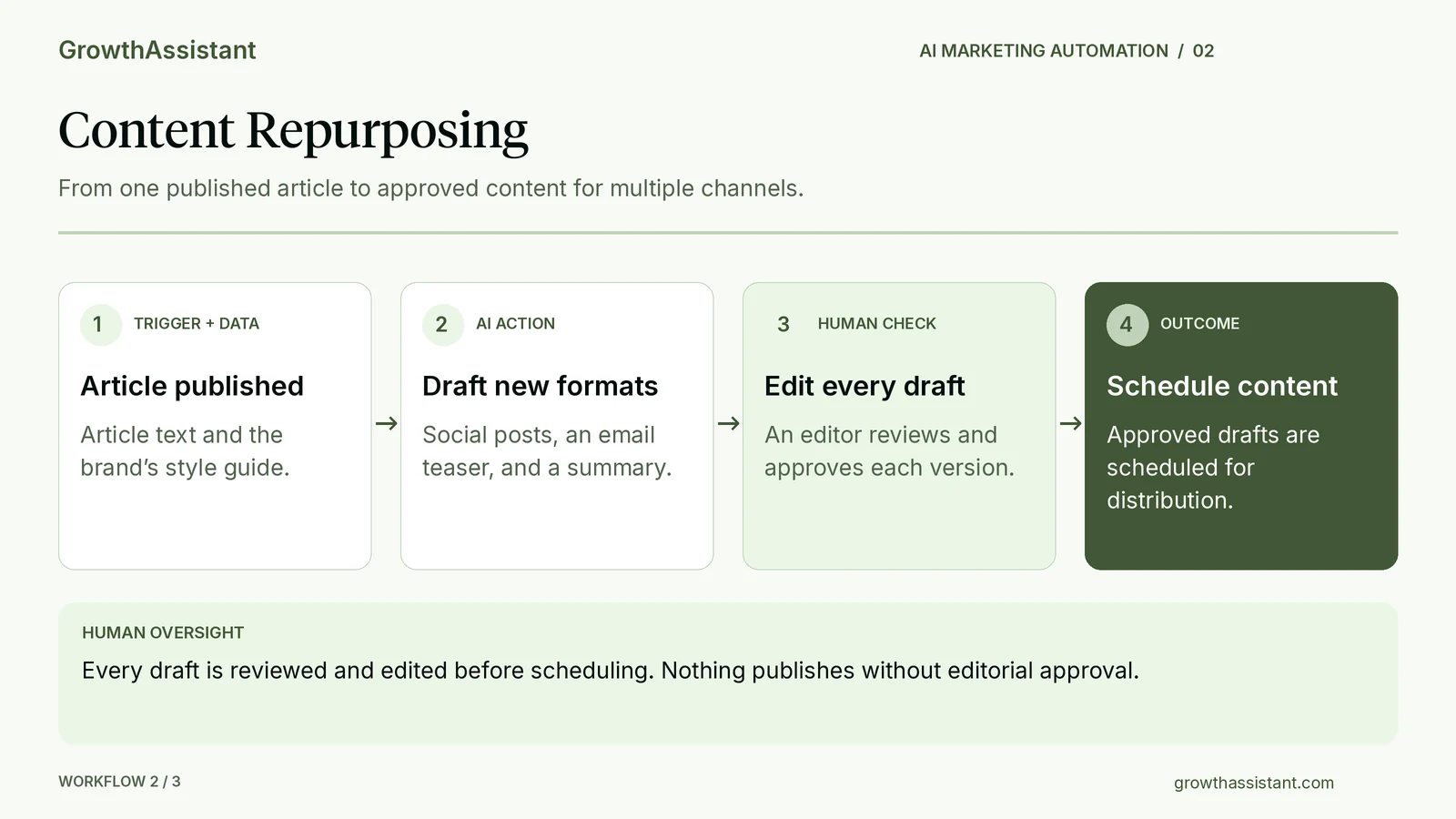Select the 'Edit every draft' heading
The height and width of the screenshot is (819, 1456).
pos(864,386)
